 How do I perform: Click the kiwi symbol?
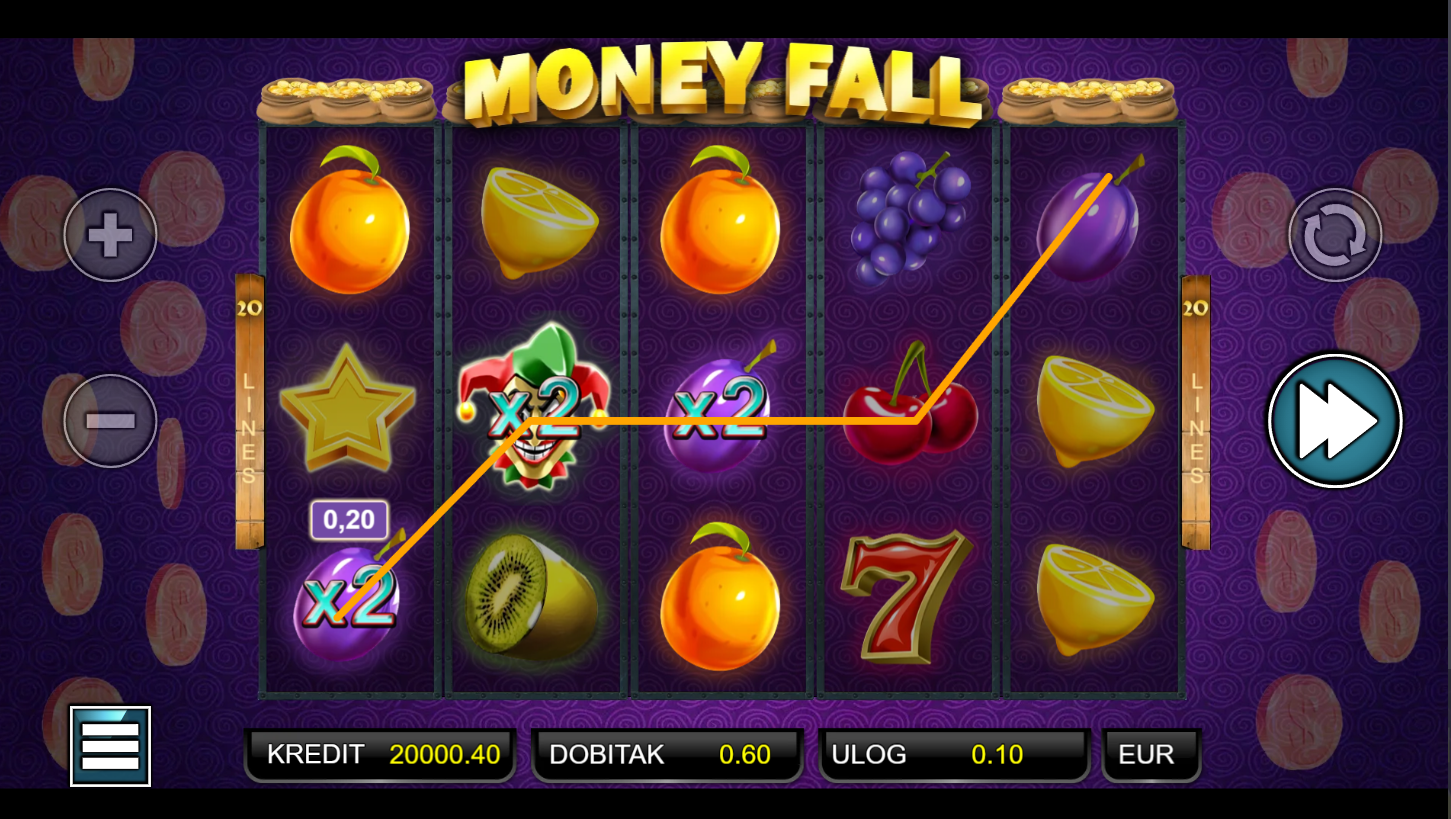(532, 597)
